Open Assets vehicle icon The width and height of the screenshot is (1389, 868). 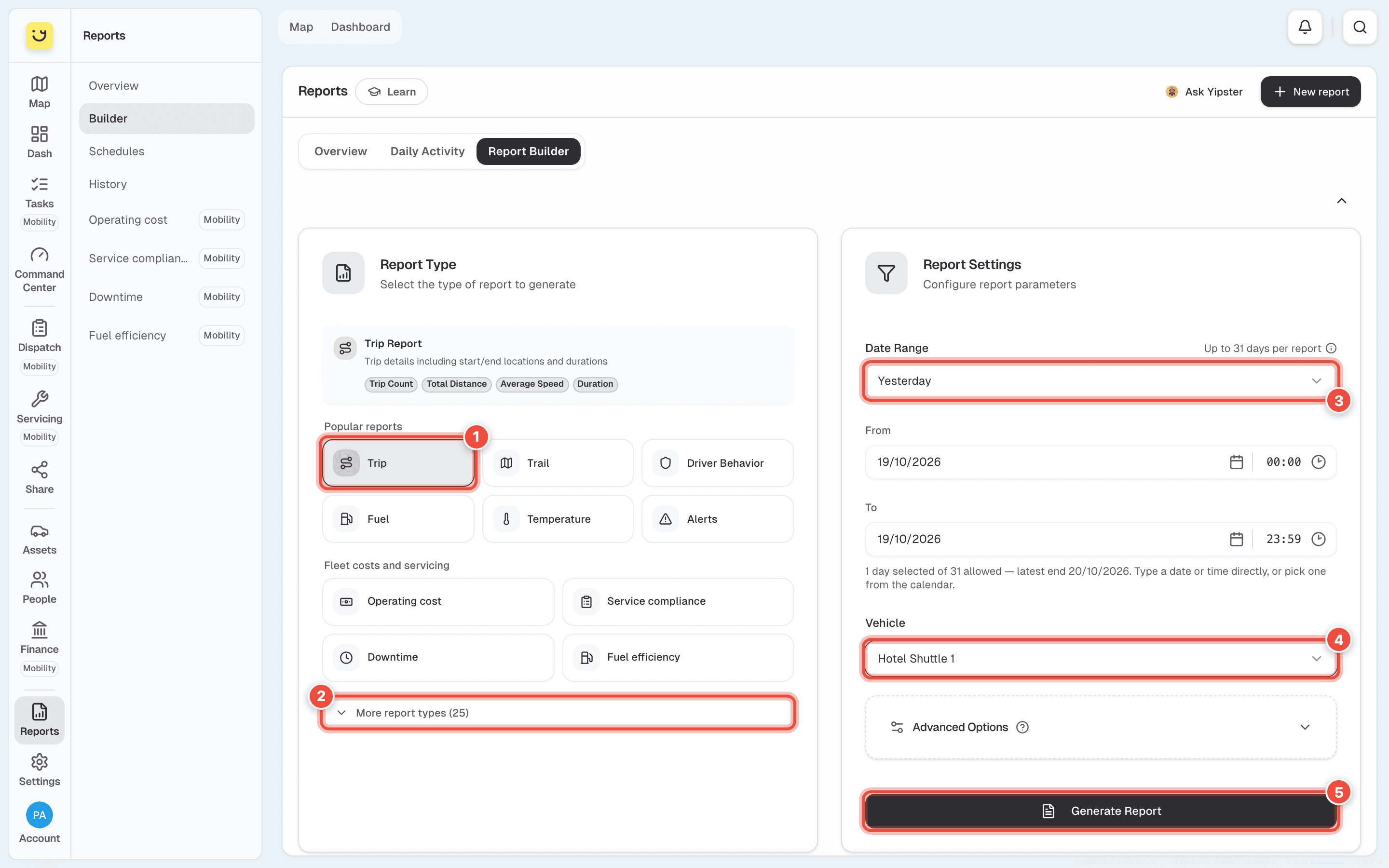coord(39,539)
